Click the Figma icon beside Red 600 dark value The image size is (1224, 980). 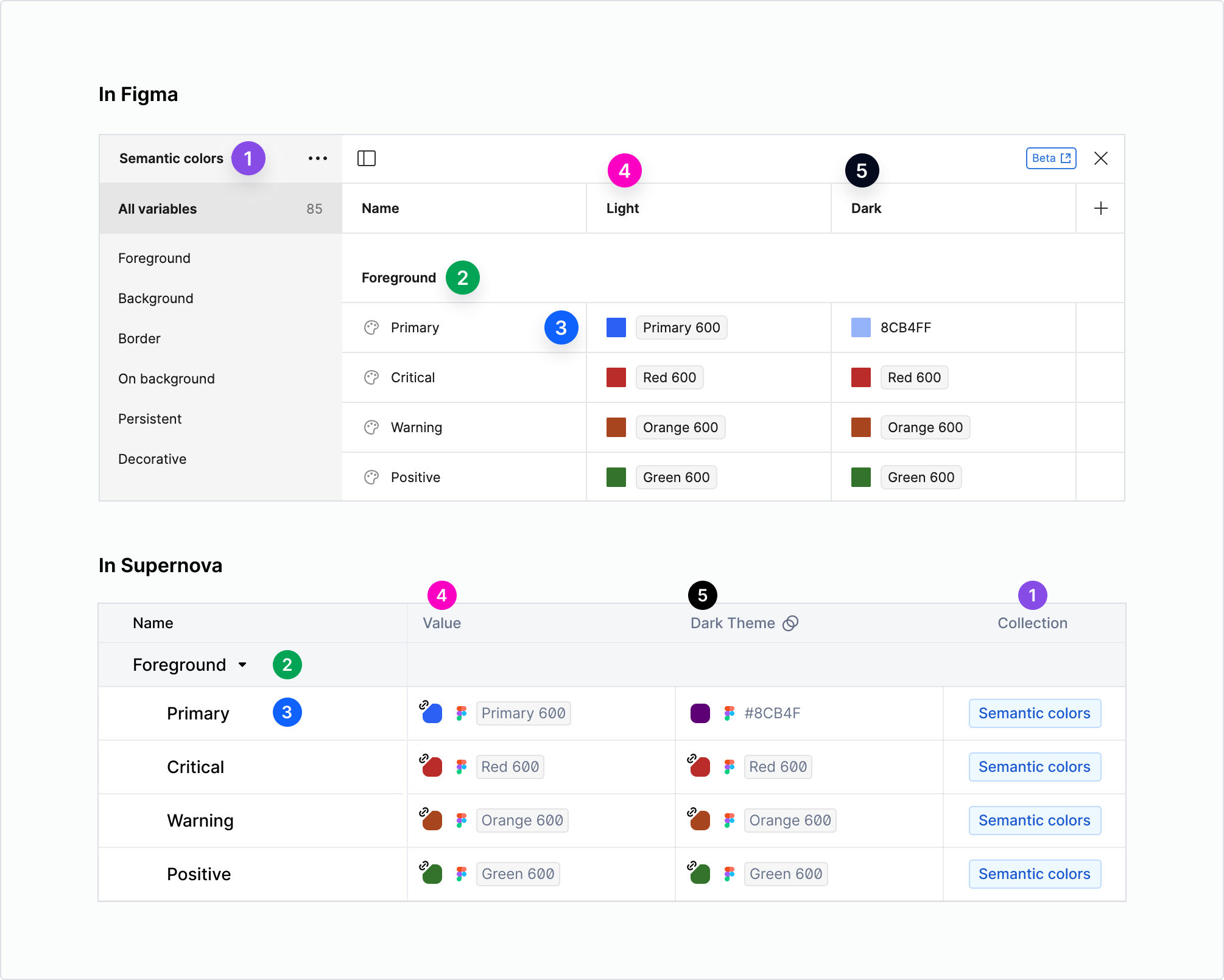(x=728, y=766)
